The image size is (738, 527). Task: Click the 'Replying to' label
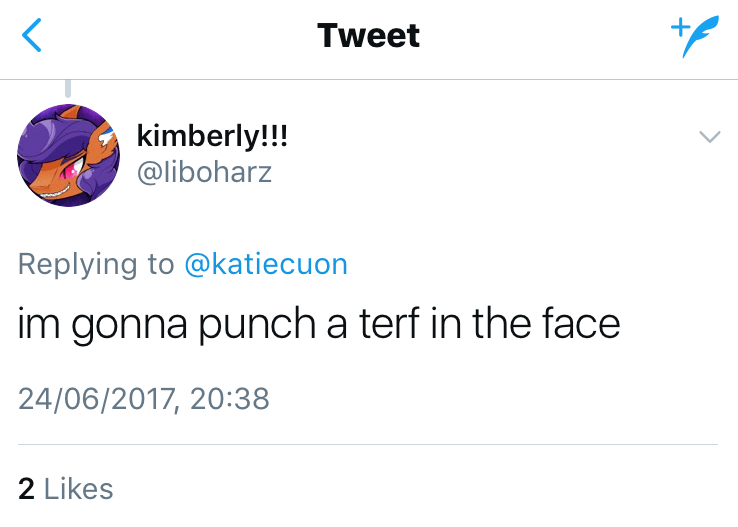click(96, 264)
